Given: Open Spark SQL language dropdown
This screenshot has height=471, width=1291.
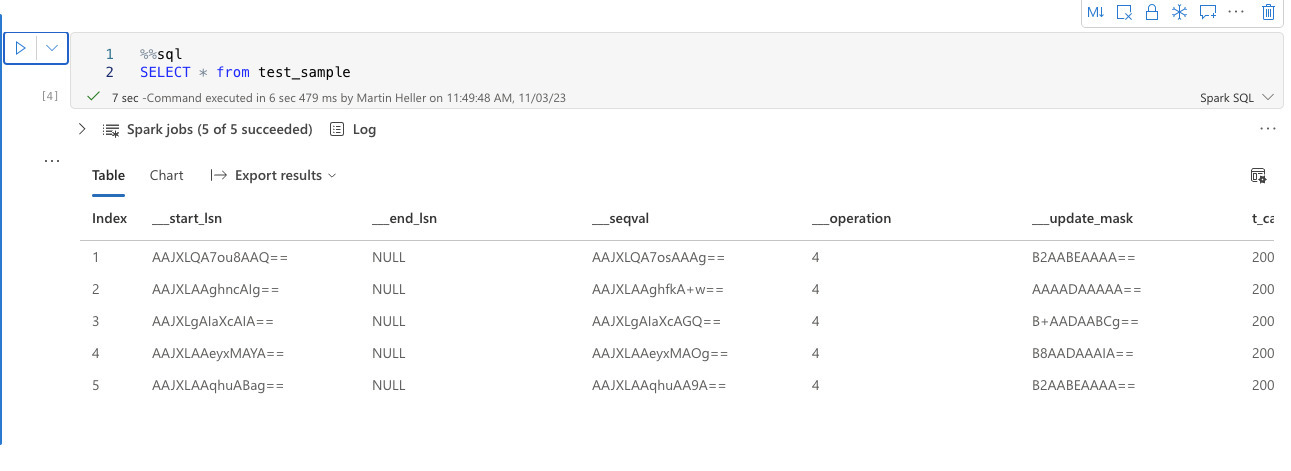Looking at the screenshot, I should click(x=1237, y=98).
